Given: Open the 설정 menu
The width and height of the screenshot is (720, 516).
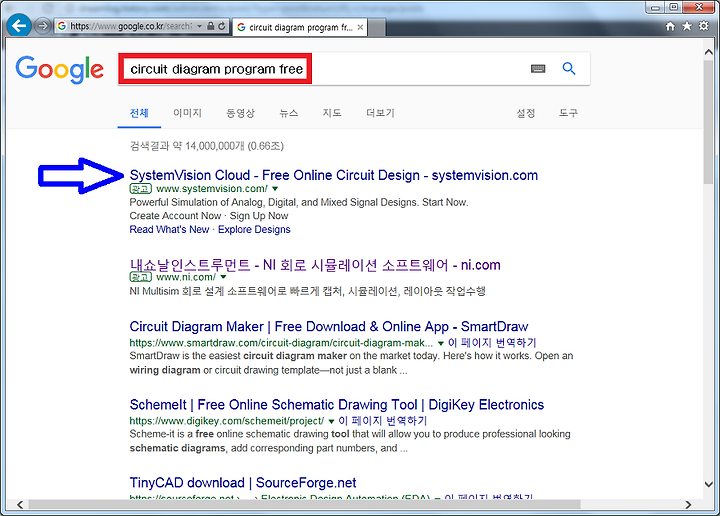Looking at the screenshot, I should tap(526, 113).
